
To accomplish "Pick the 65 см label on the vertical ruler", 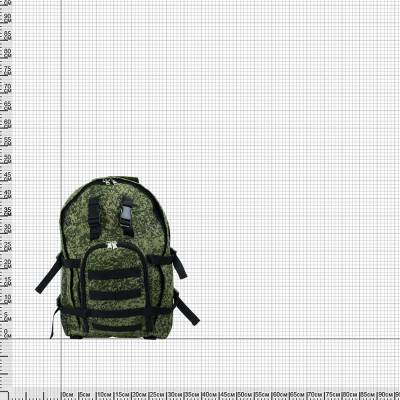I will 7,106.
